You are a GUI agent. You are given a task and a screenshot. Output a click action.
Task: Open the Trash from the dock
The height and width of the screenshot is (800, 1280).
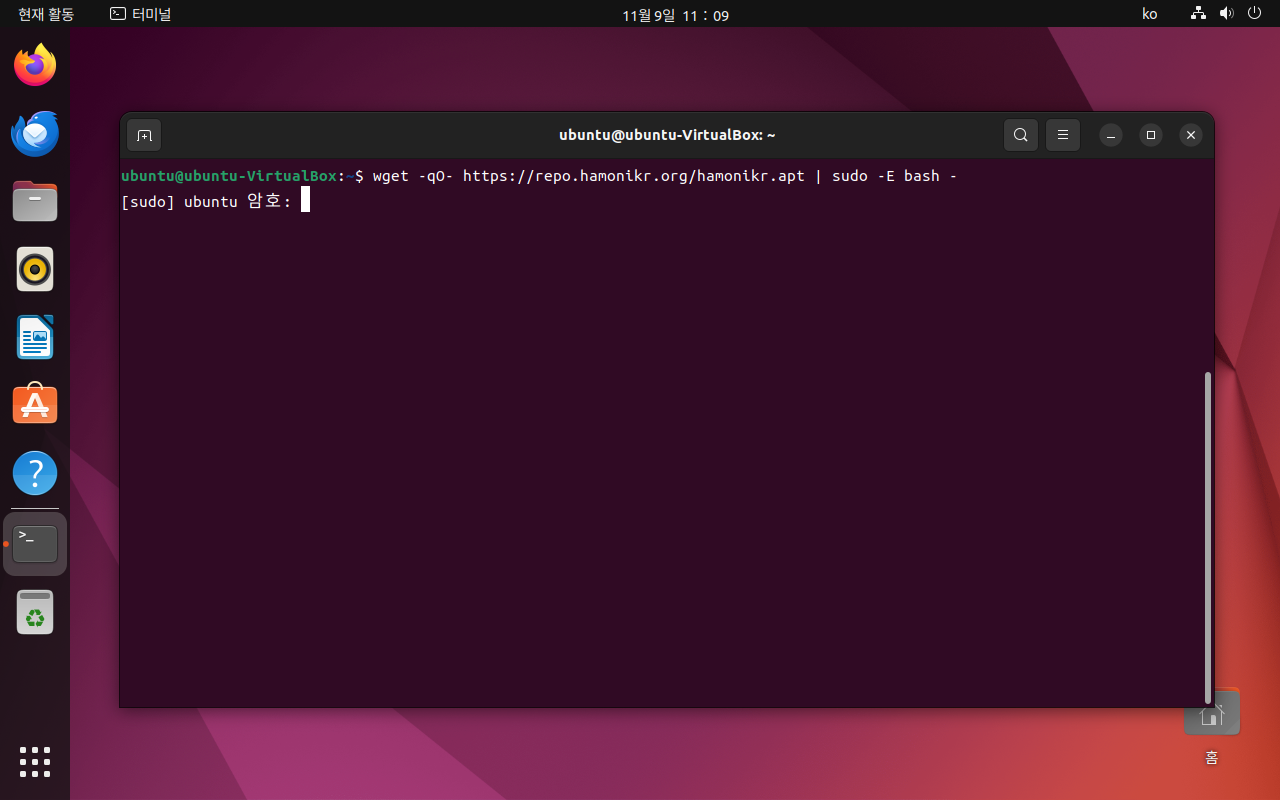(x=35, y=612)
